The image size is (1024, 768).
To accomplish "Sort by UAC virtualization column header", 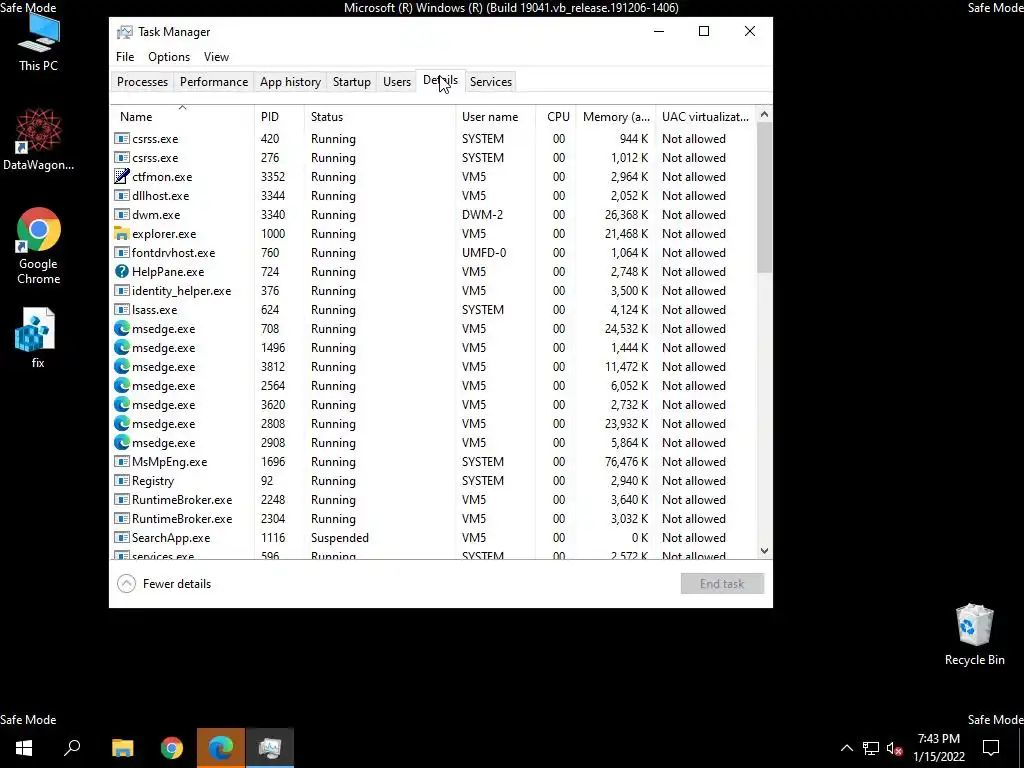I will click(x=706, y=116).
